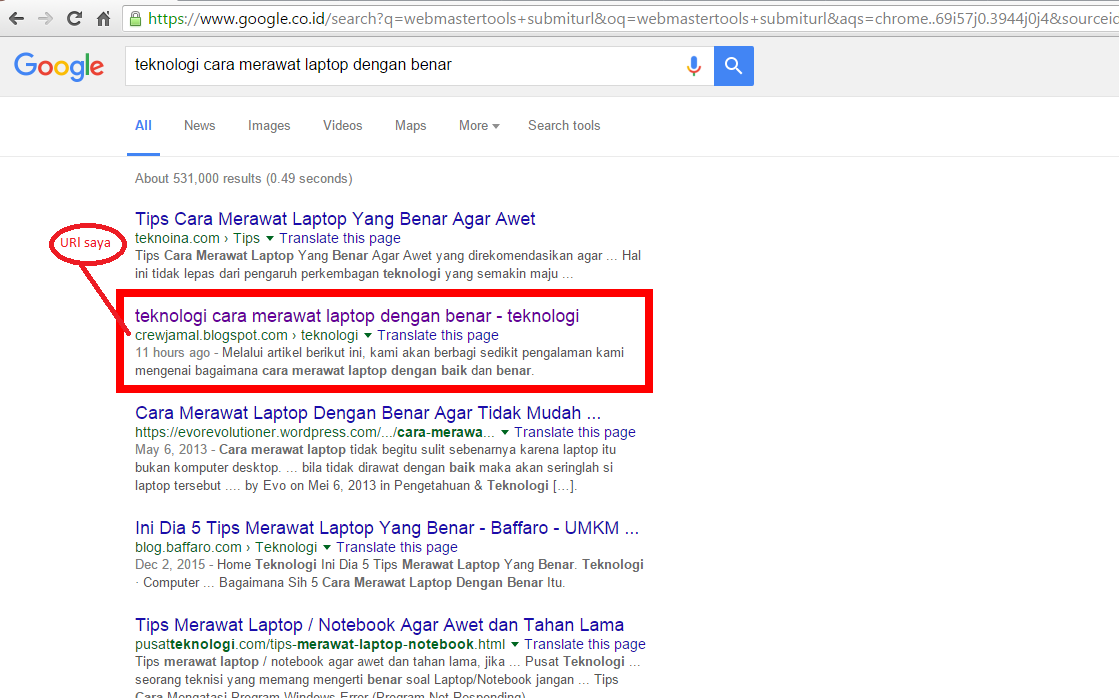Click Translate this page for evorevolutioner.wordpress.com result
The width and height of the screenshot is (1119, 698).
pyautogui.click(x=575, y=433)
